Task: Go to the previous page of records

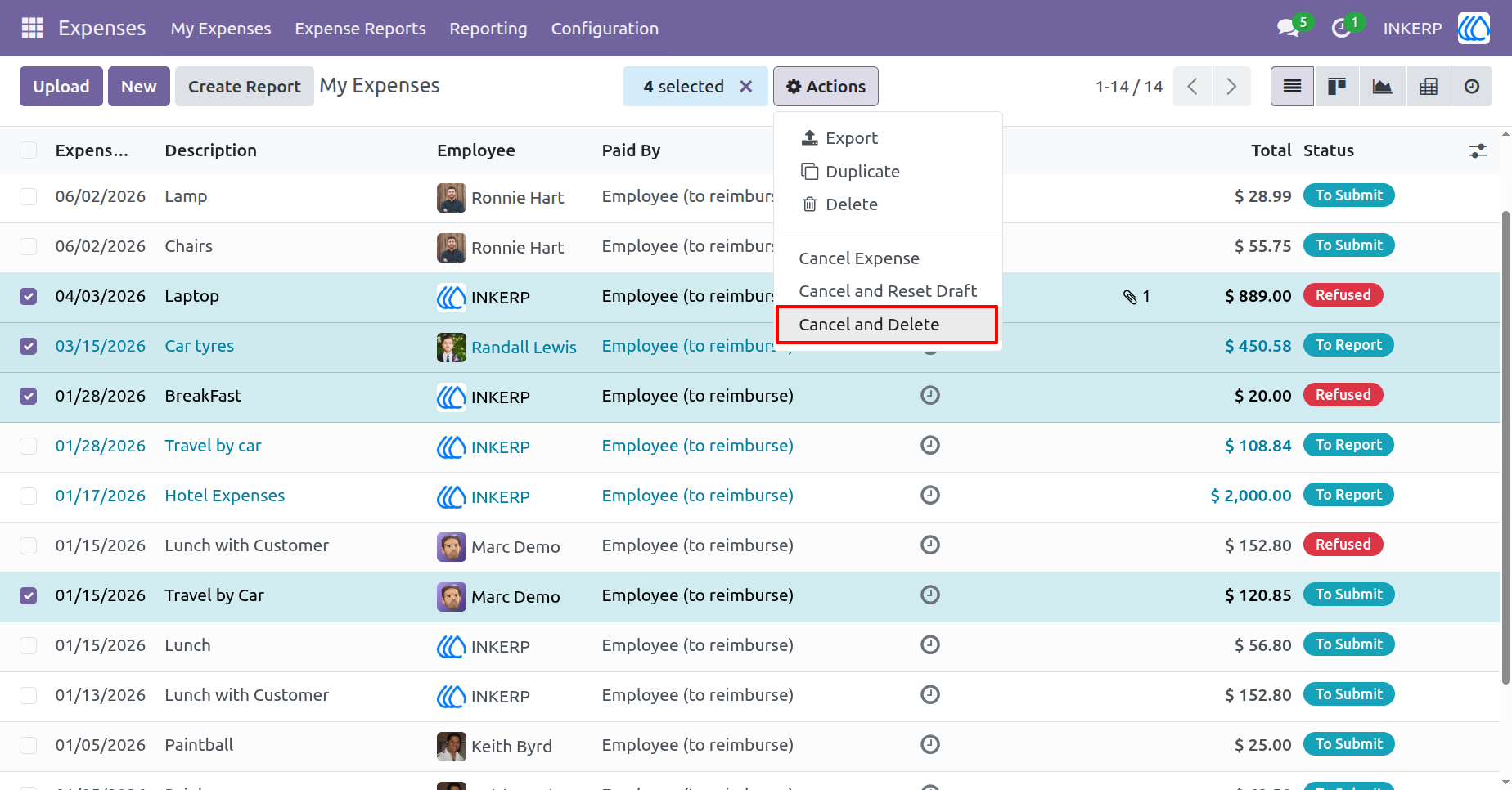Action: coord(1192,86)
